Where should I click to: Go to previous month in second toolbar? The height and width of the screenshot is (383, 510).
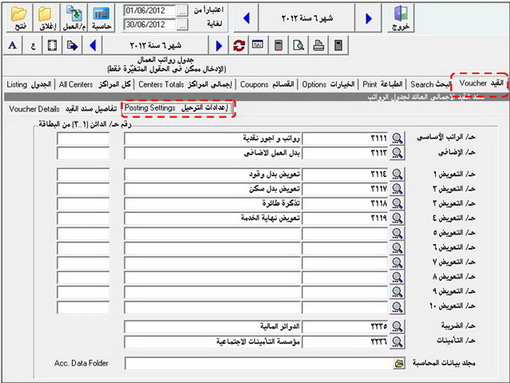coord(93,45)
